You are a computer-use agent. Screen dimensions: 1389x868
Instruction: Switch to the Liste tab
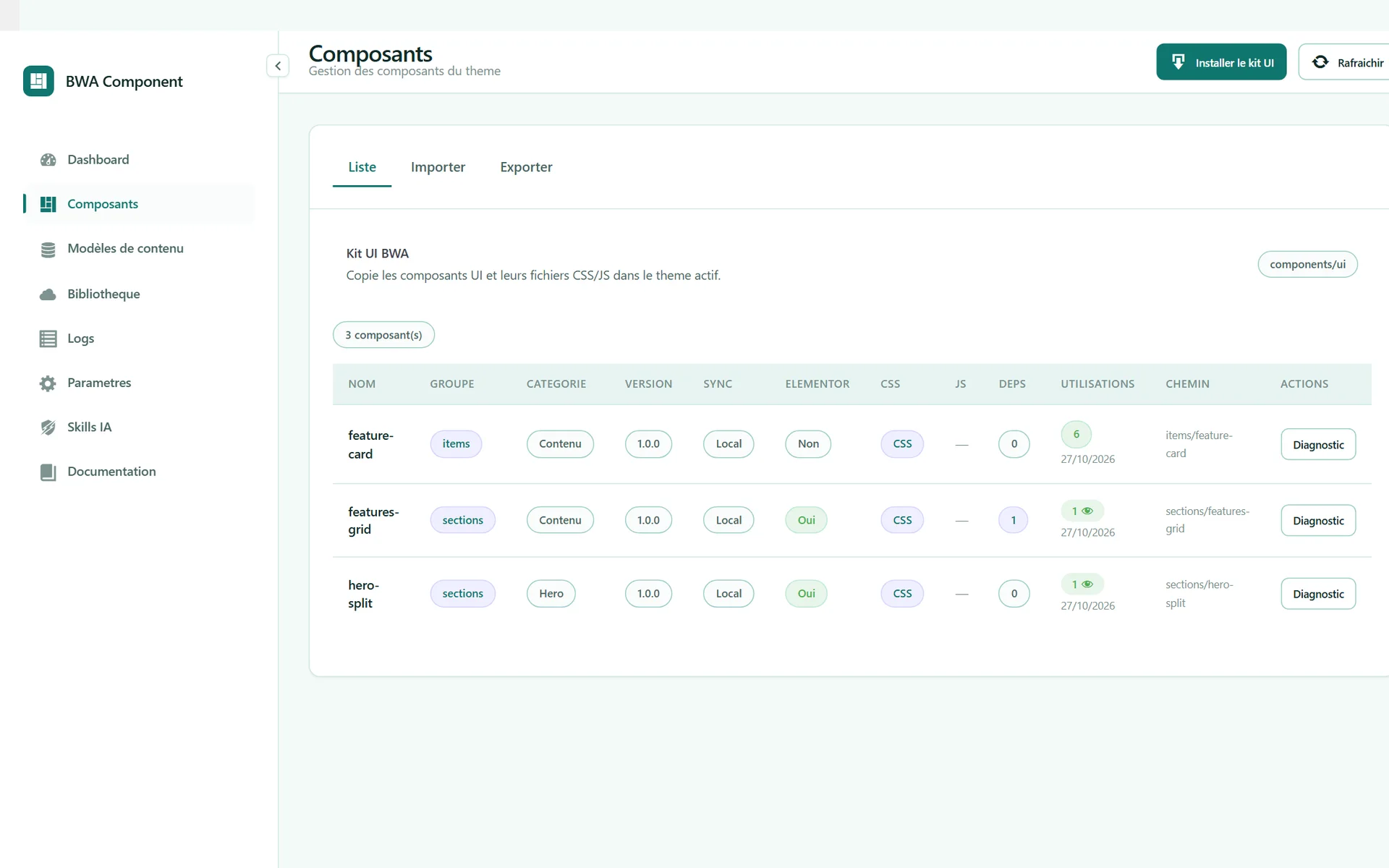tap(362, 167)
